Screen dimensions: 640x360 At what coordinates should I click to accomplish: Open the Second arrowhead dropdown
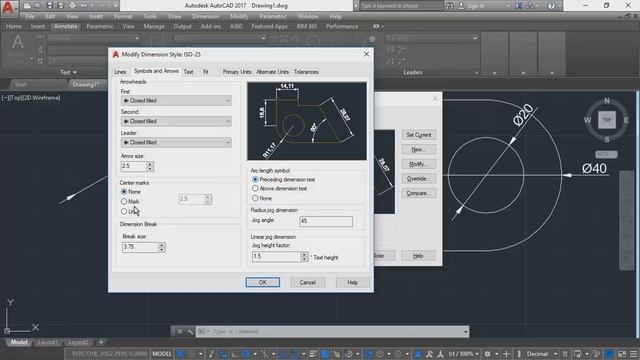point(176,121)
